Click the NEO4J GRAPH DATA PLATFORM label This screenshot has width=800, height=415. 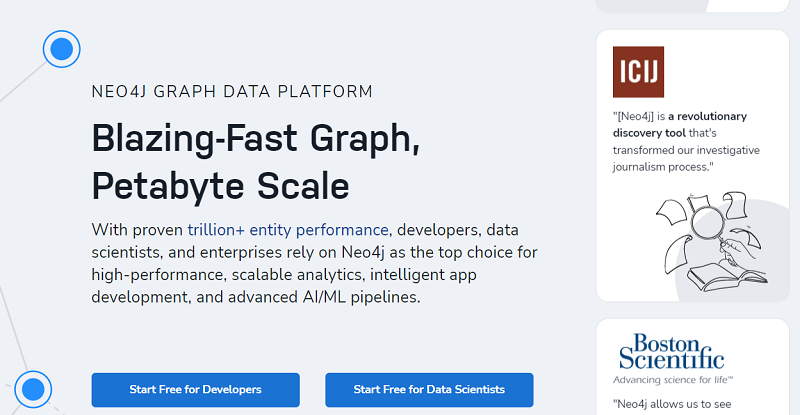point(232,92)
